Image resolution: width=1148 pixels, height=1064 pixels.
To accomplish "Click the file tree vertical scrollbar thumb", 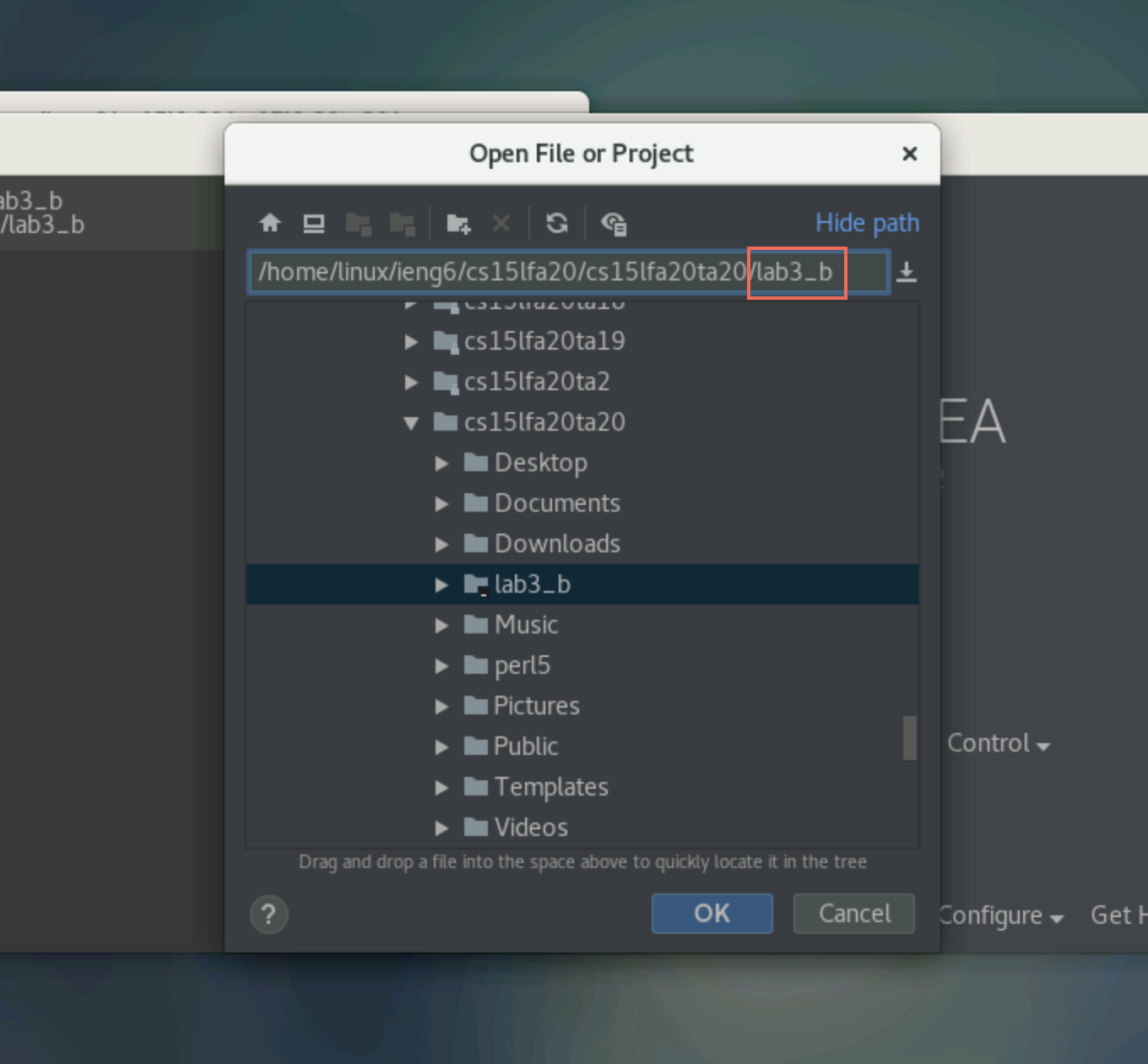I will [909, 738].
